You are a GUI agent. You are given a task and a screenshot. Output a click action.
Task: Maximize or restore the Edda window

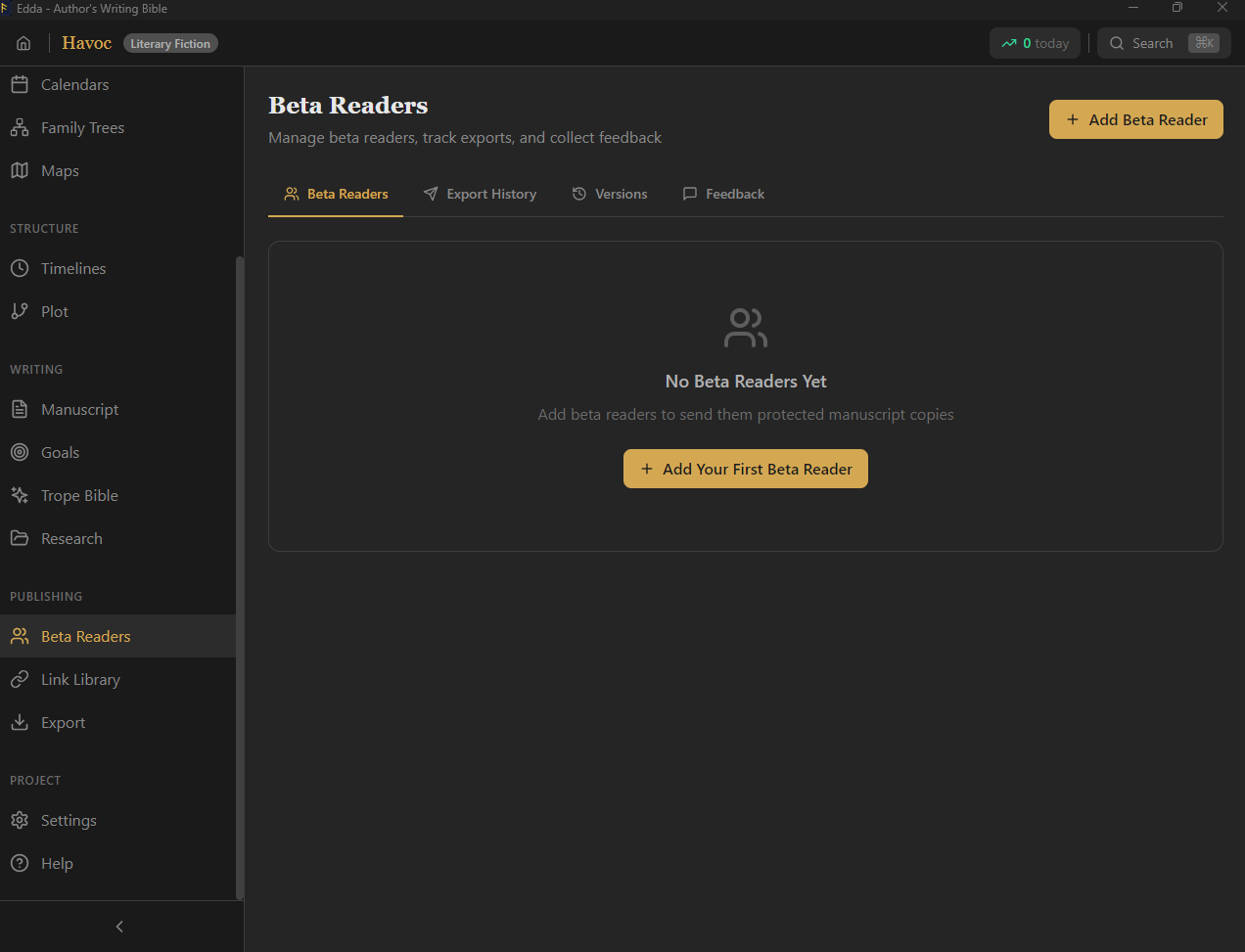(x=1177, y=8)
